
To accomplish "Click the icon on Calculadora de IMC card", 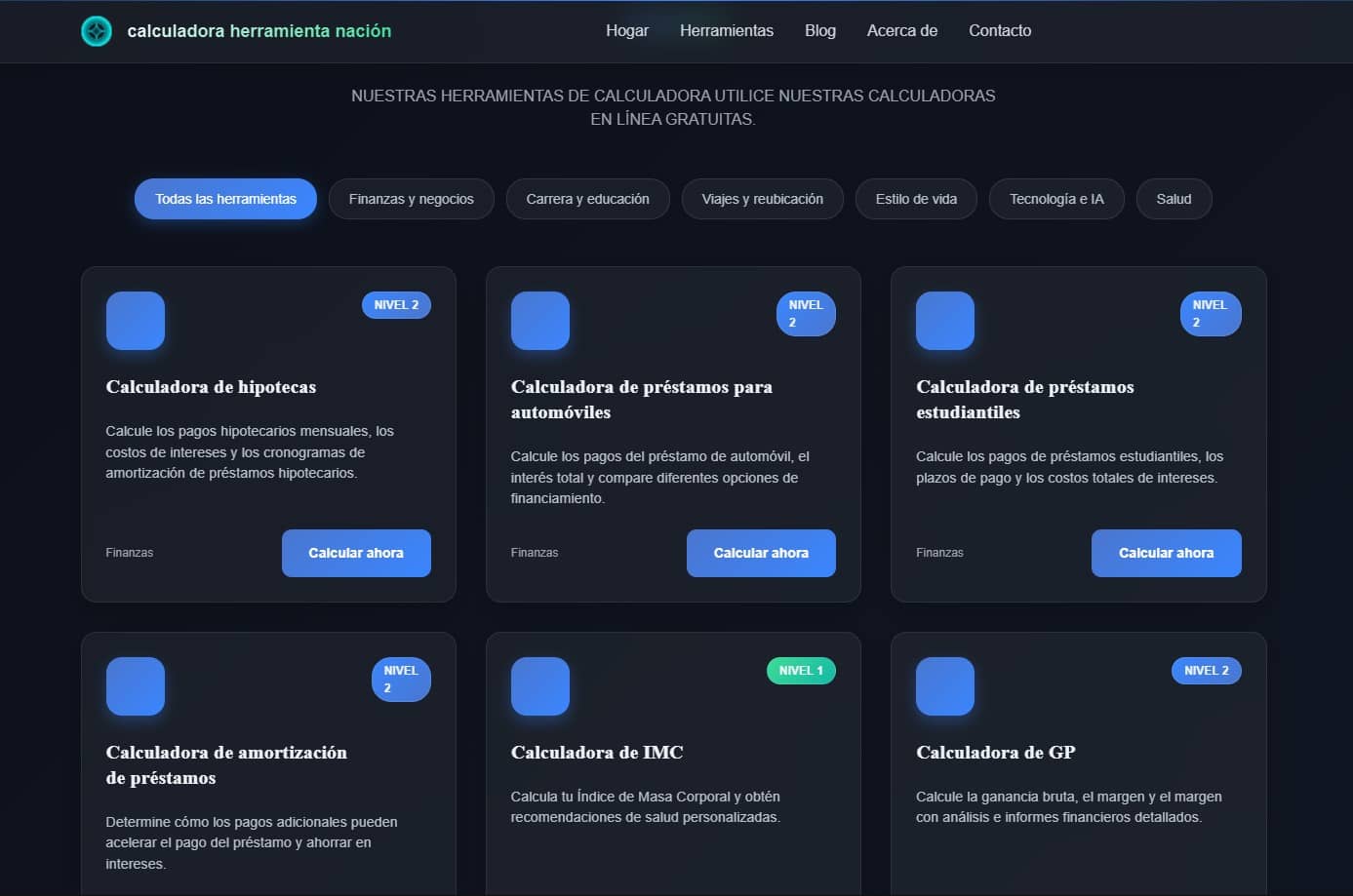I will (540, 686).
